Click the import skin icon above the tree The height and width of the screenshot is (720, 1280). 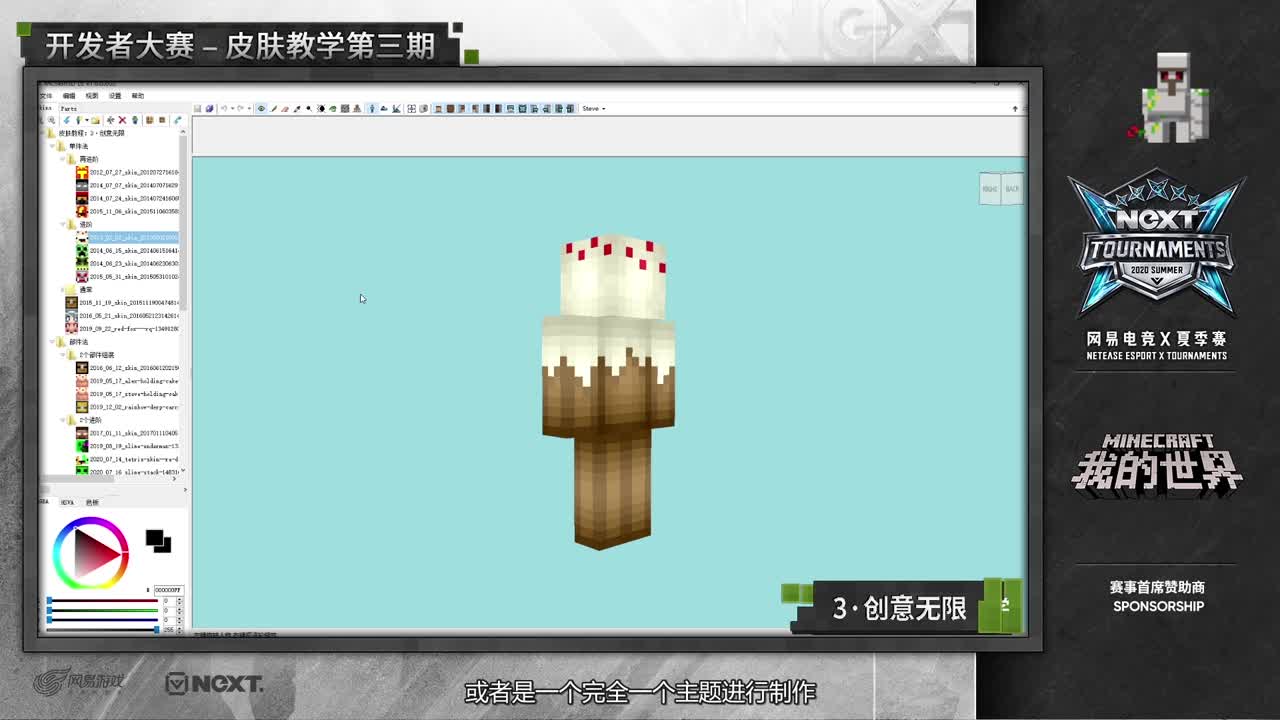coord(79,120)
